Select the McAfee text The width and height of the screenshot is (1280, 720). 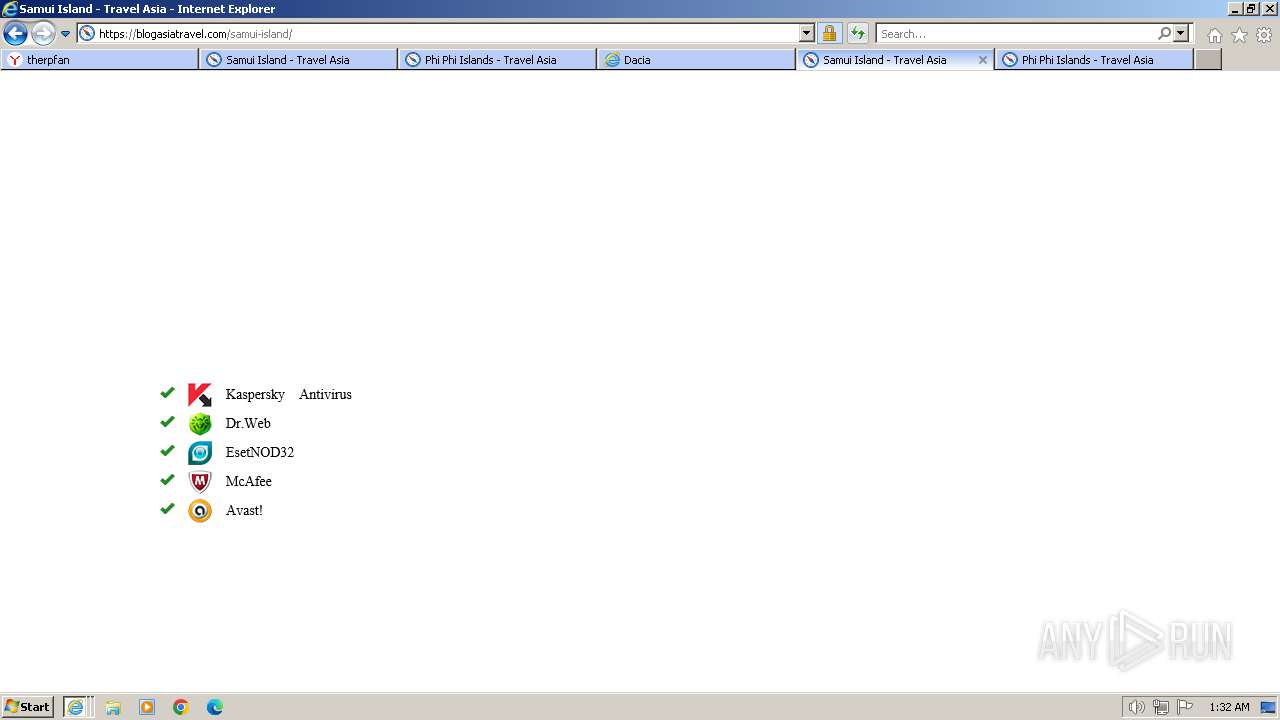coord(249,482)
